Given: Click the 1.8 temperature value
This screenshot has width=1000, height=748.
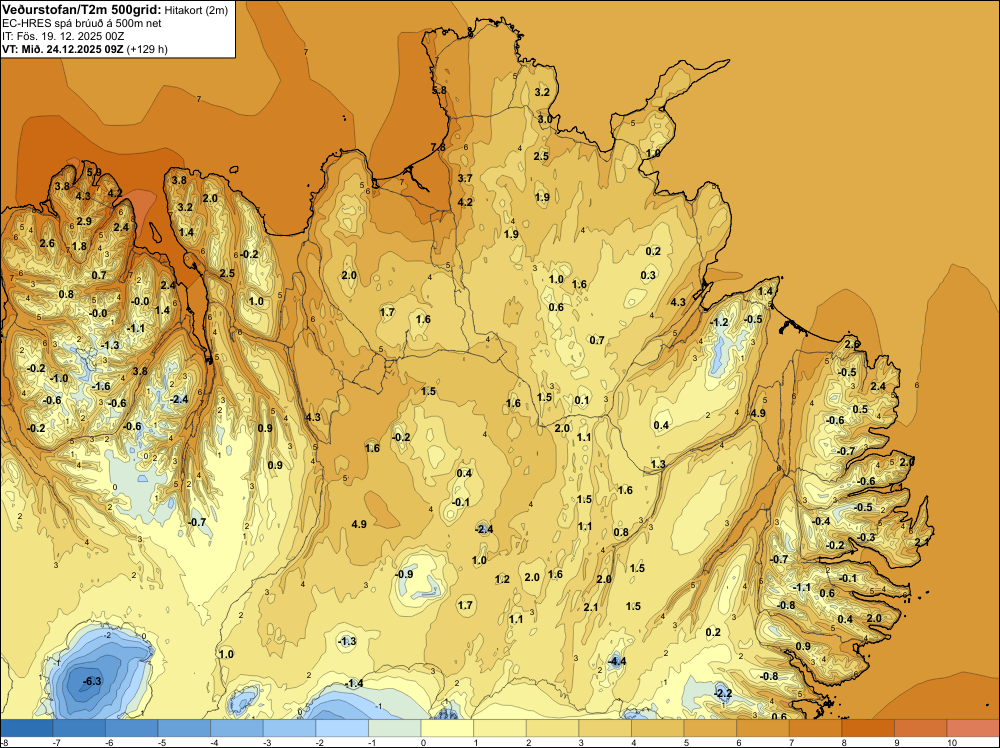Looking at the screenshot, I should pos(79,246).
